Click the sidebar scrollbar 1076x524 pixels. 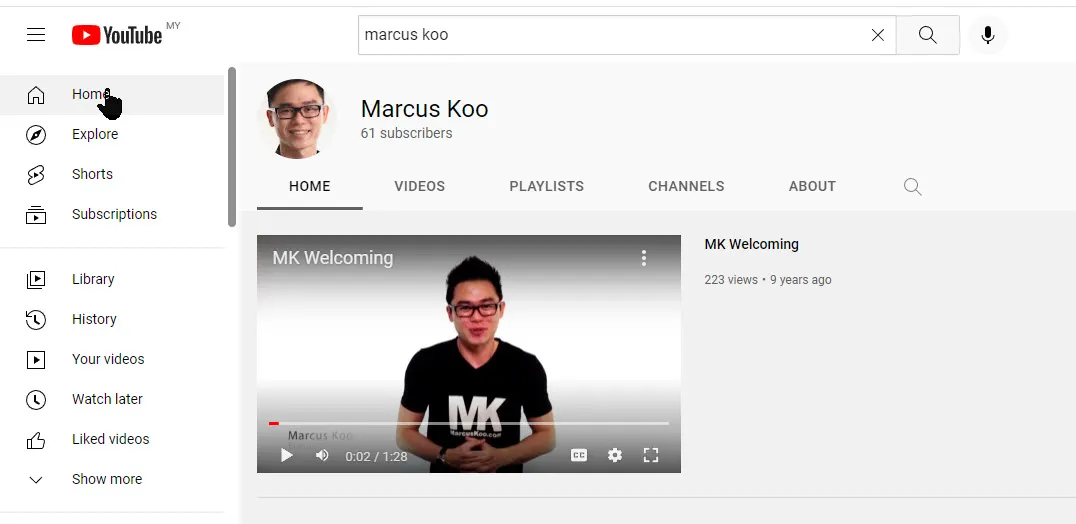tap(232, 147)
